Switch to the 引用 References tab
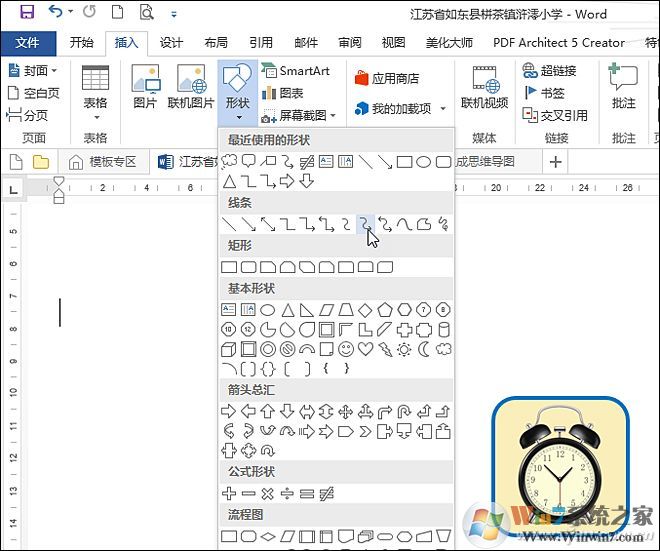The width and height of the screenshot is (660, 551). point(261,43)
